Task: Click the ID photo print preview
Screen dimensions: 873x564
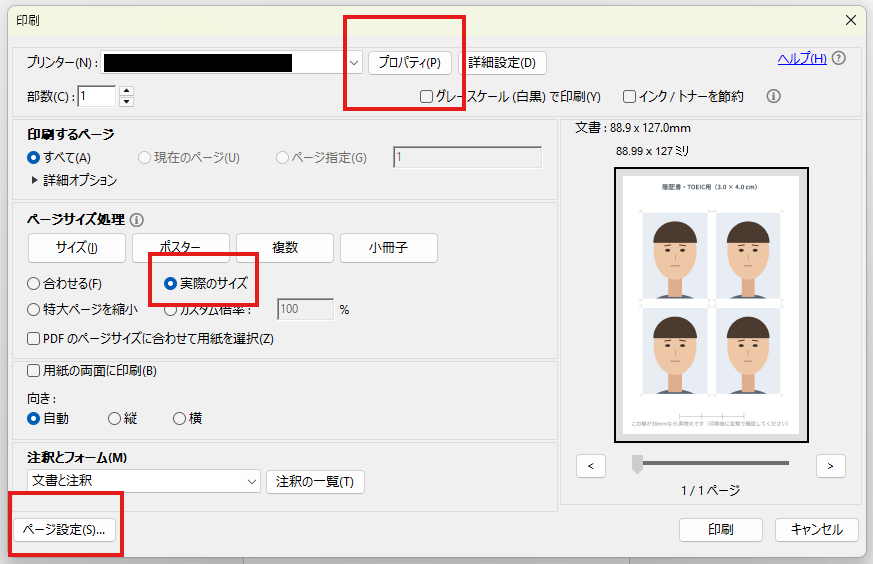Action: (x=712, y=305)
